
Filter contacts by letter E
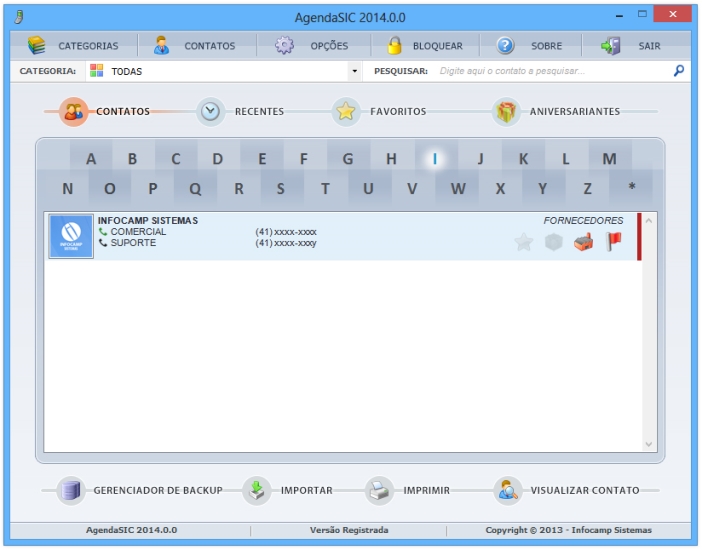[x=262, y=159]
